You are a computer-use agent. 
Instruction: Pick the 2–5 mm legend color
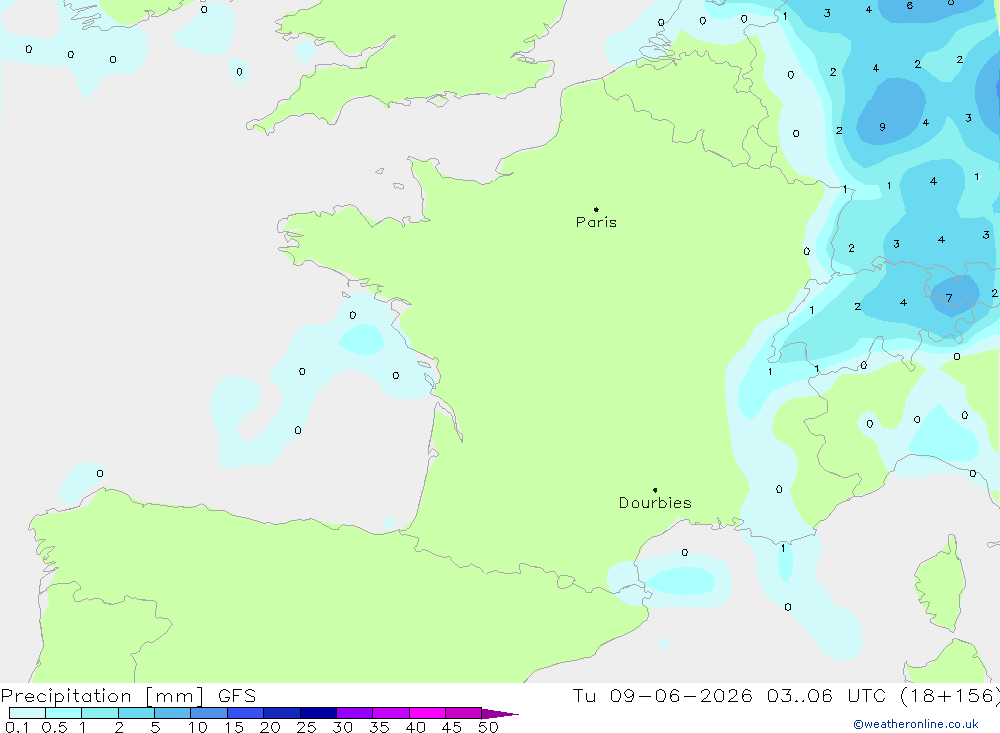tap(136, 713)
